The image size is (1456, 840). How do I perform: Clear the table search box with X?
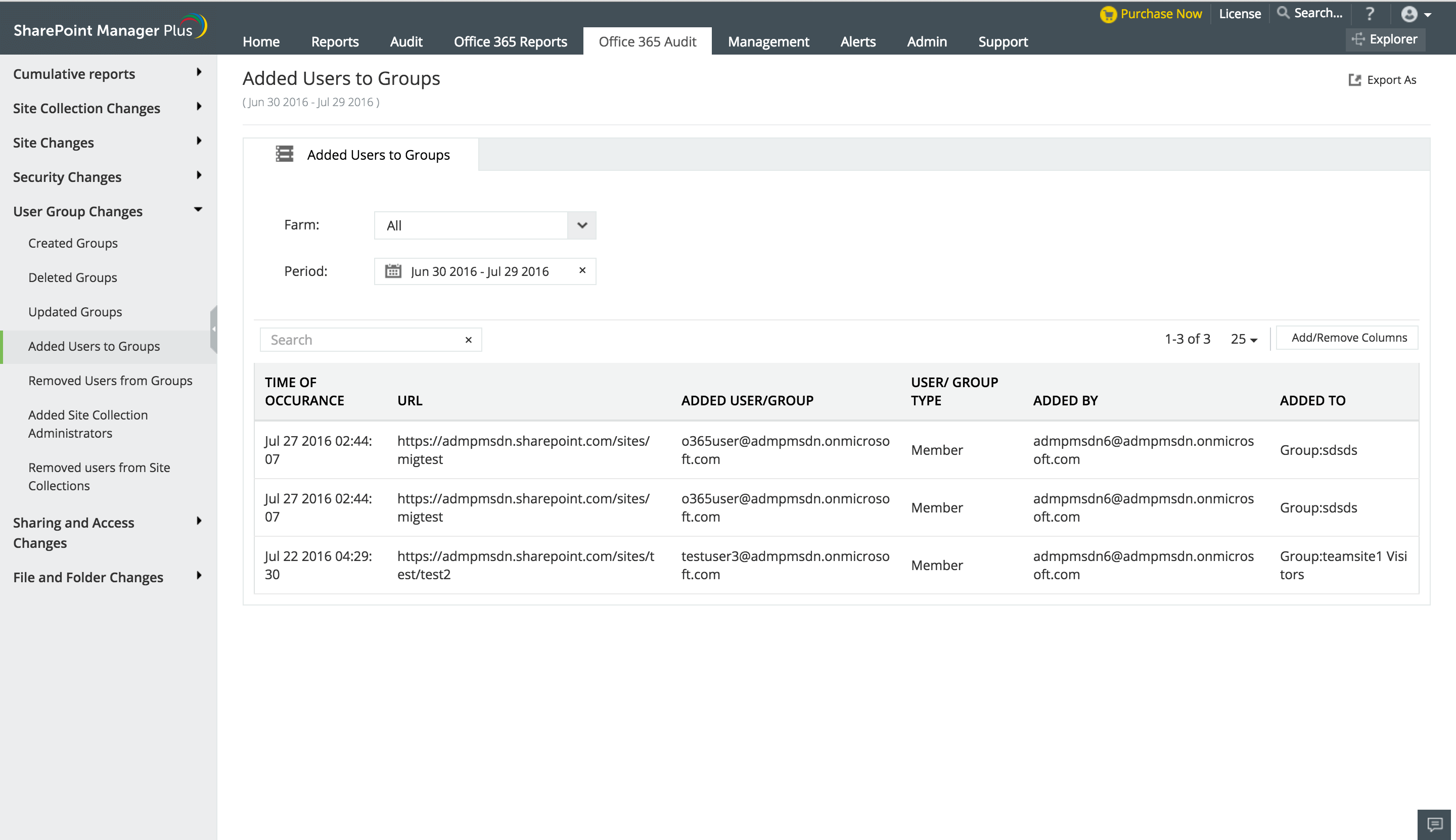[x=468, y=340]
